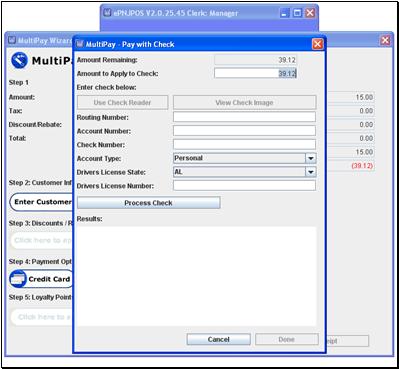The height and width of the screenshot is (369, 399).
Task: Focus the Account Number field
Action: 244,131
